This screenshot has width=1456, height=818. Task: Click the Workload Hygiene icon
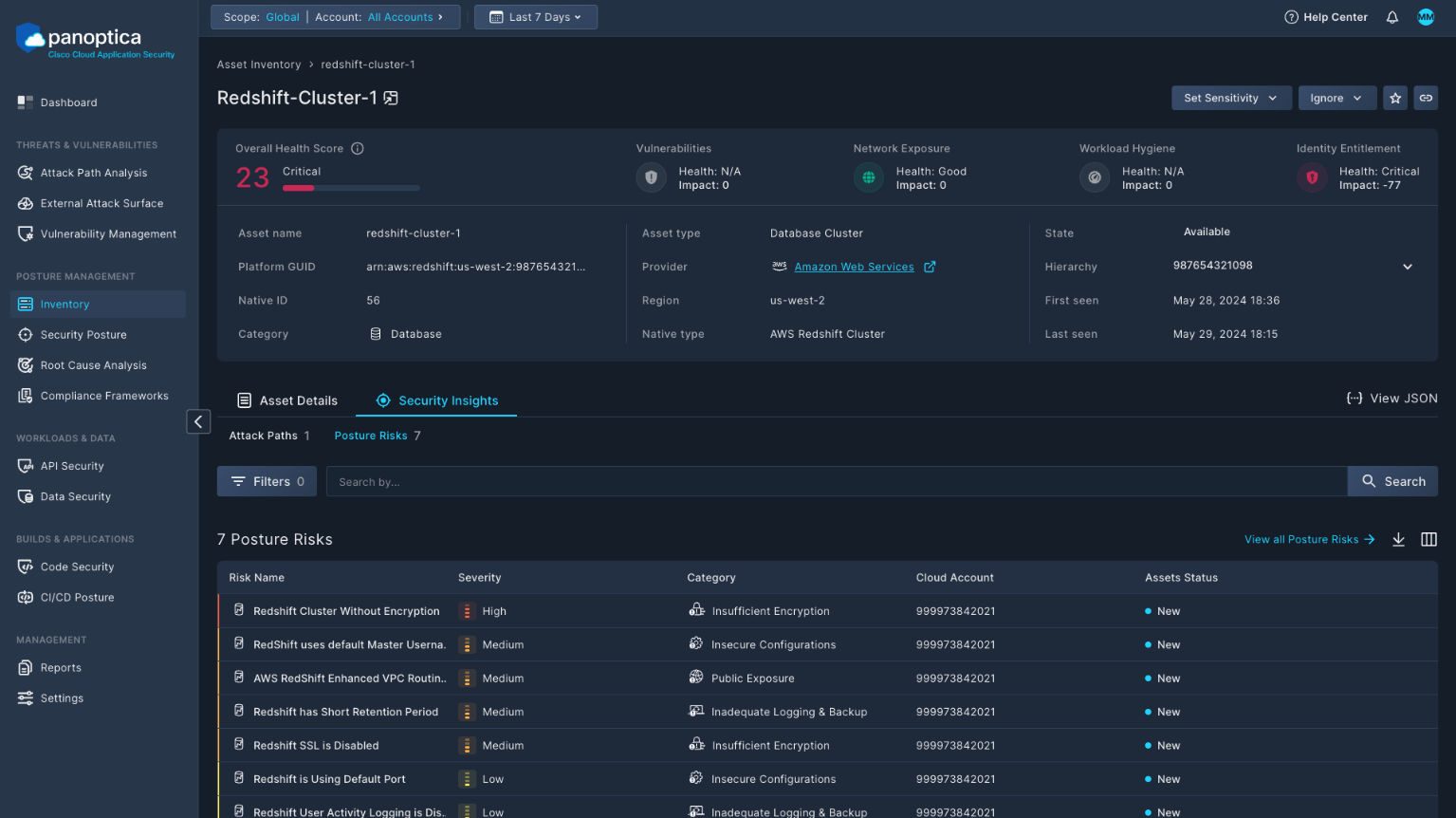coord(1095,177)
